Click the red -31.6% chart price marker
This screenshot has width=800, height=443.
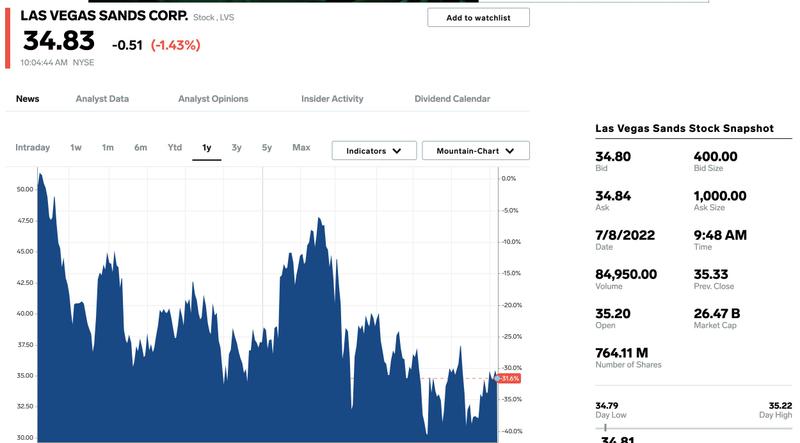[x=509, y=379]
